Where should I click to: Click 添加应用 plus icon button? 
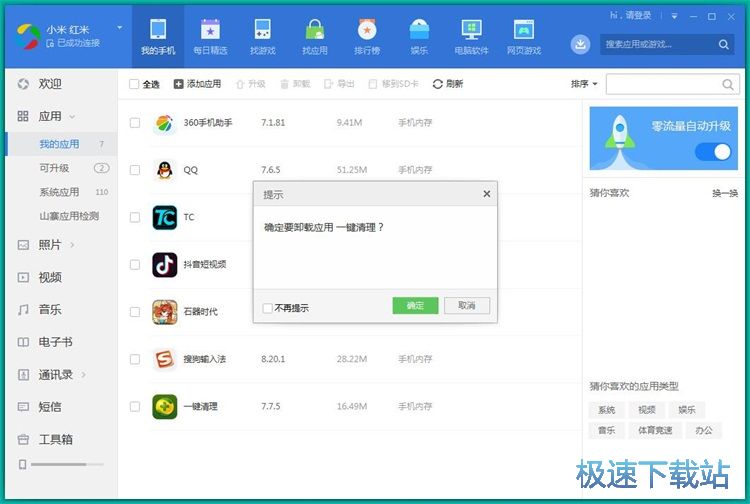point(197,84)
